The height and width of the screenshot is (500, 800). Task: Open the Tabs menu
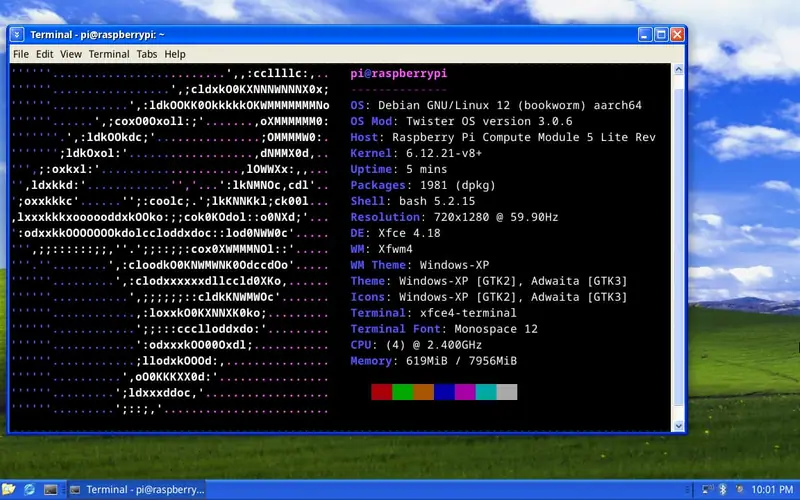coord(147,54)
